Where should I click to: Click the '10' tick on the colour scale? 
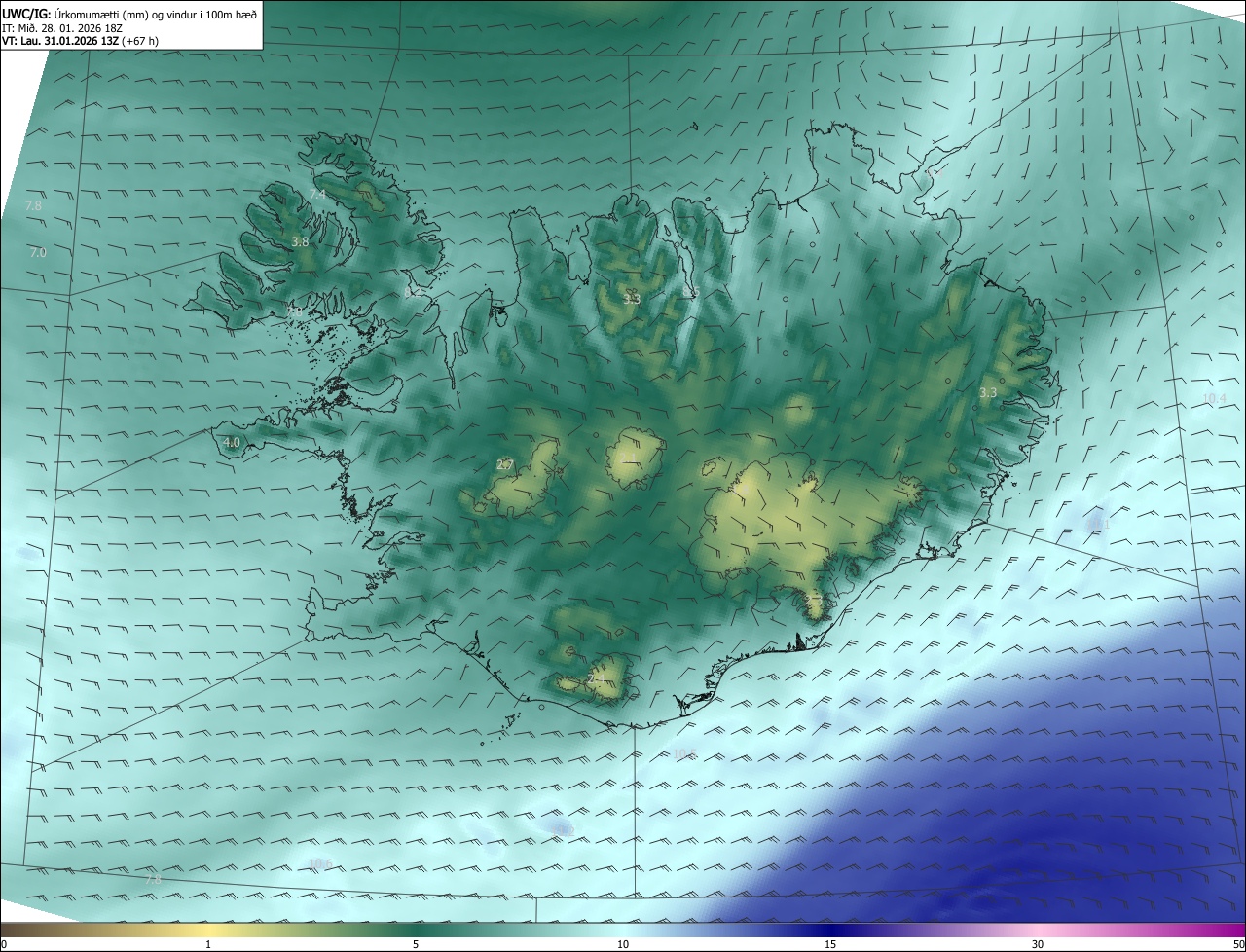(x=623, y=944)
